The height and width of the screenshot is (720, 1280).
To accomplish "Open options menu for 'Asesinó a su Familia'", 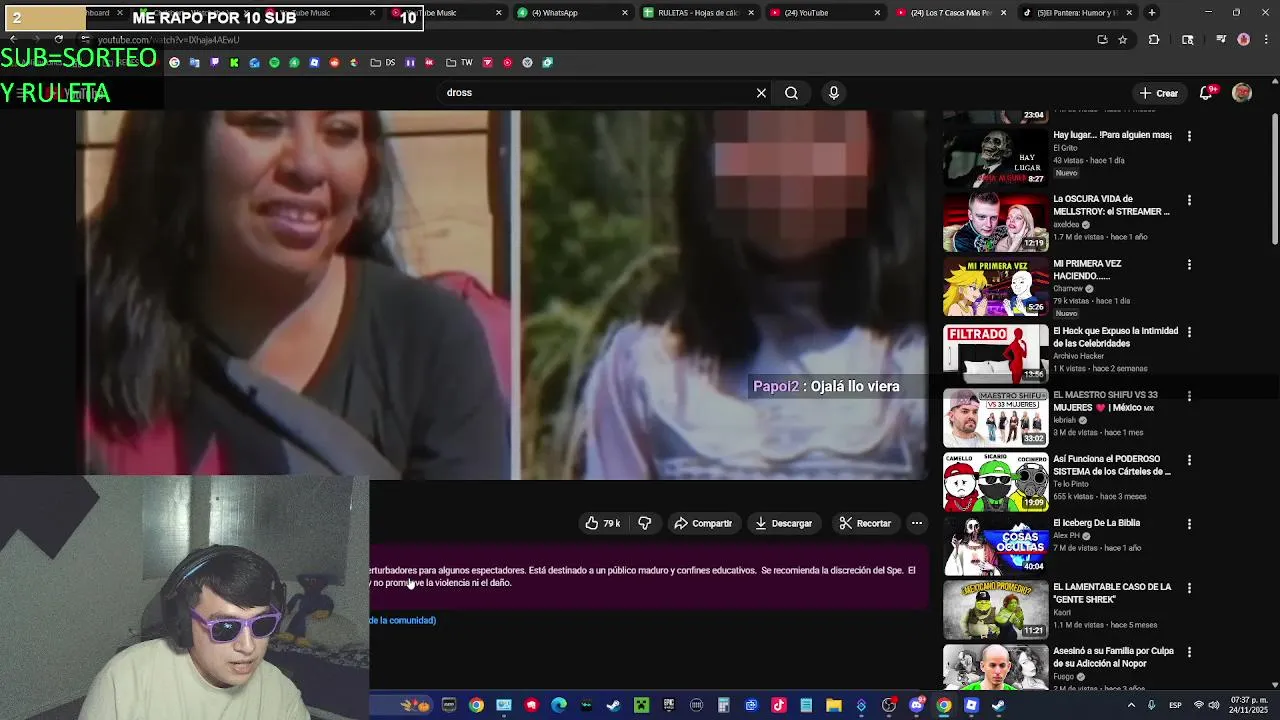I will pyautogui.click(x=1189, y=652).
